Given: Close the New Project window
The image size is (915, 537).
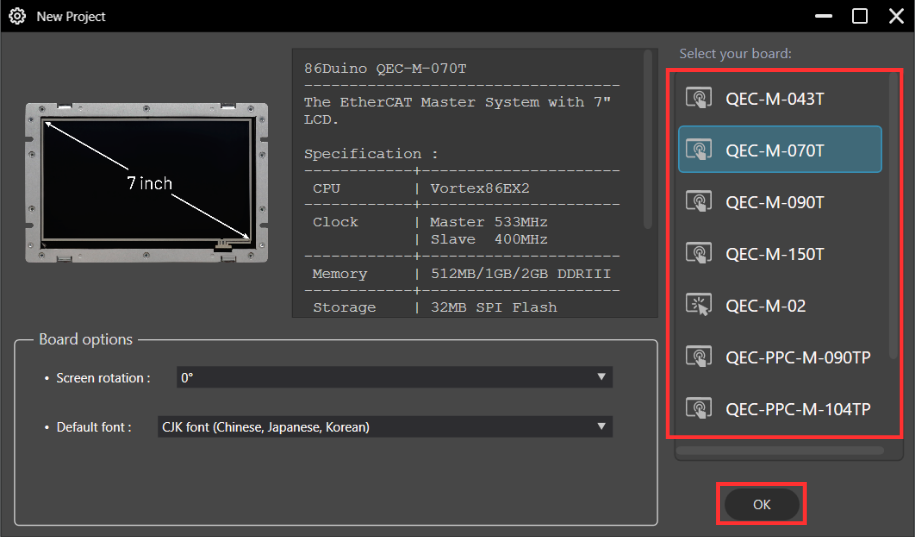Looking at the screenshot, I should pyautogui.click(x=896, y=16).
